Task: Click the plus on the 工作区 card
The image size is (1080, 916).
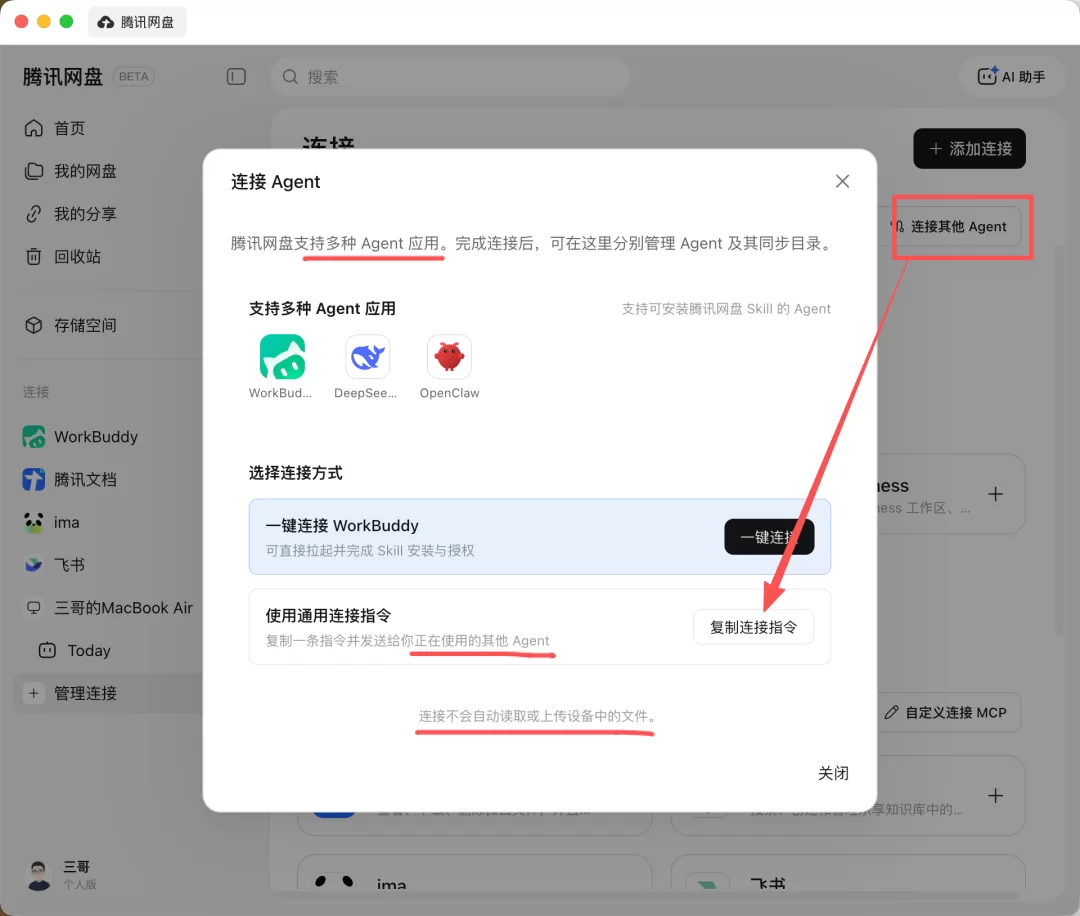Action: (995, 494)
